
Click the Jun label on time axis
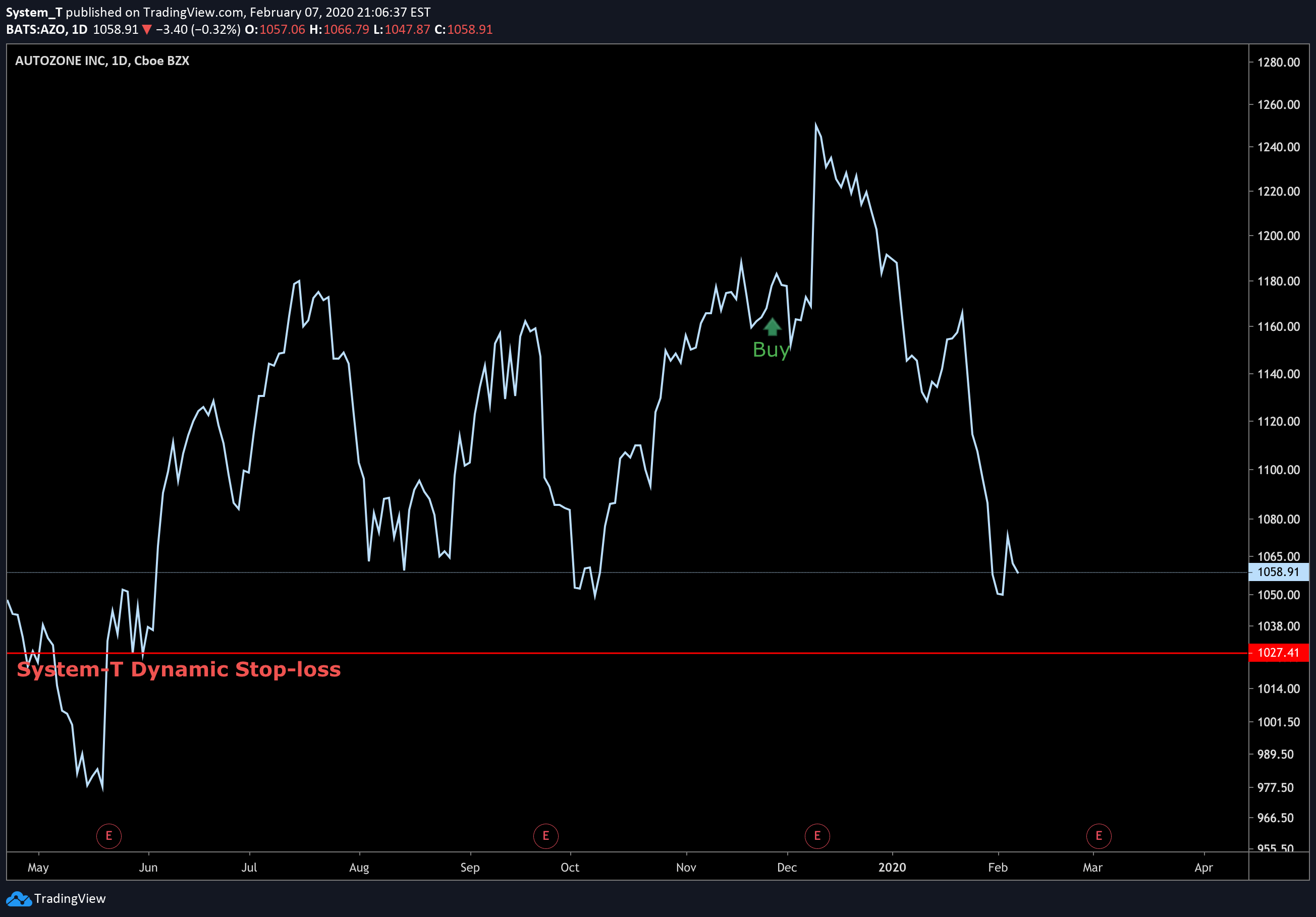pyautogui.click(x=148, y=868)
